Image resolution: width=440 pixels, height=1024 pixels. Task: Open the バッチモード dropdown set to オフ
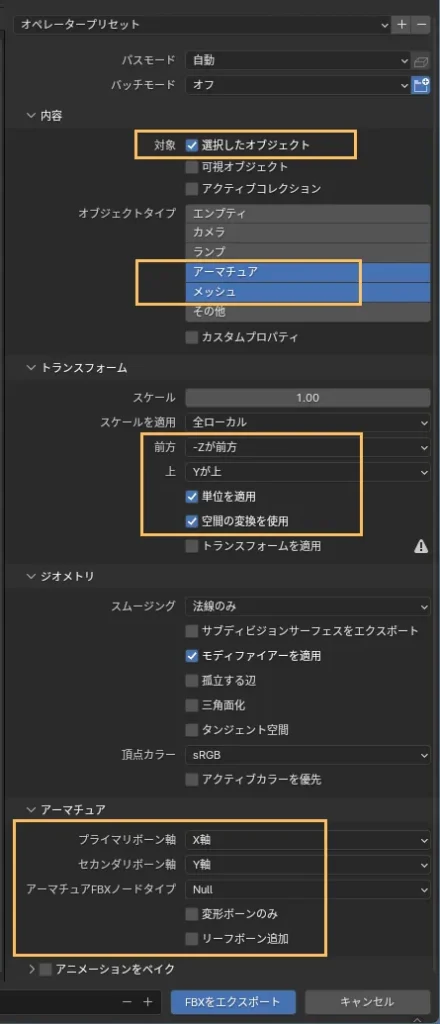coord(298,85)
